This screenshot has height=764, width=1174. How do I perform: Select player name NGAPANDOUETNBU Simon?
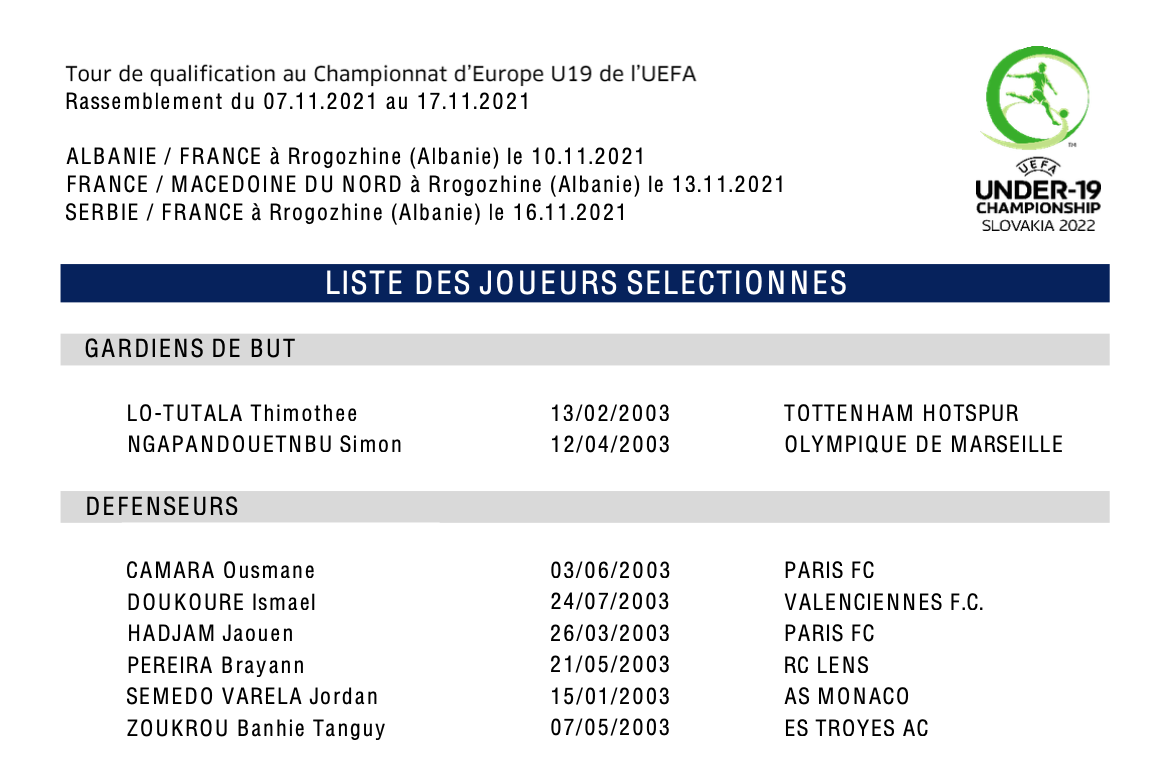point(264,445)
